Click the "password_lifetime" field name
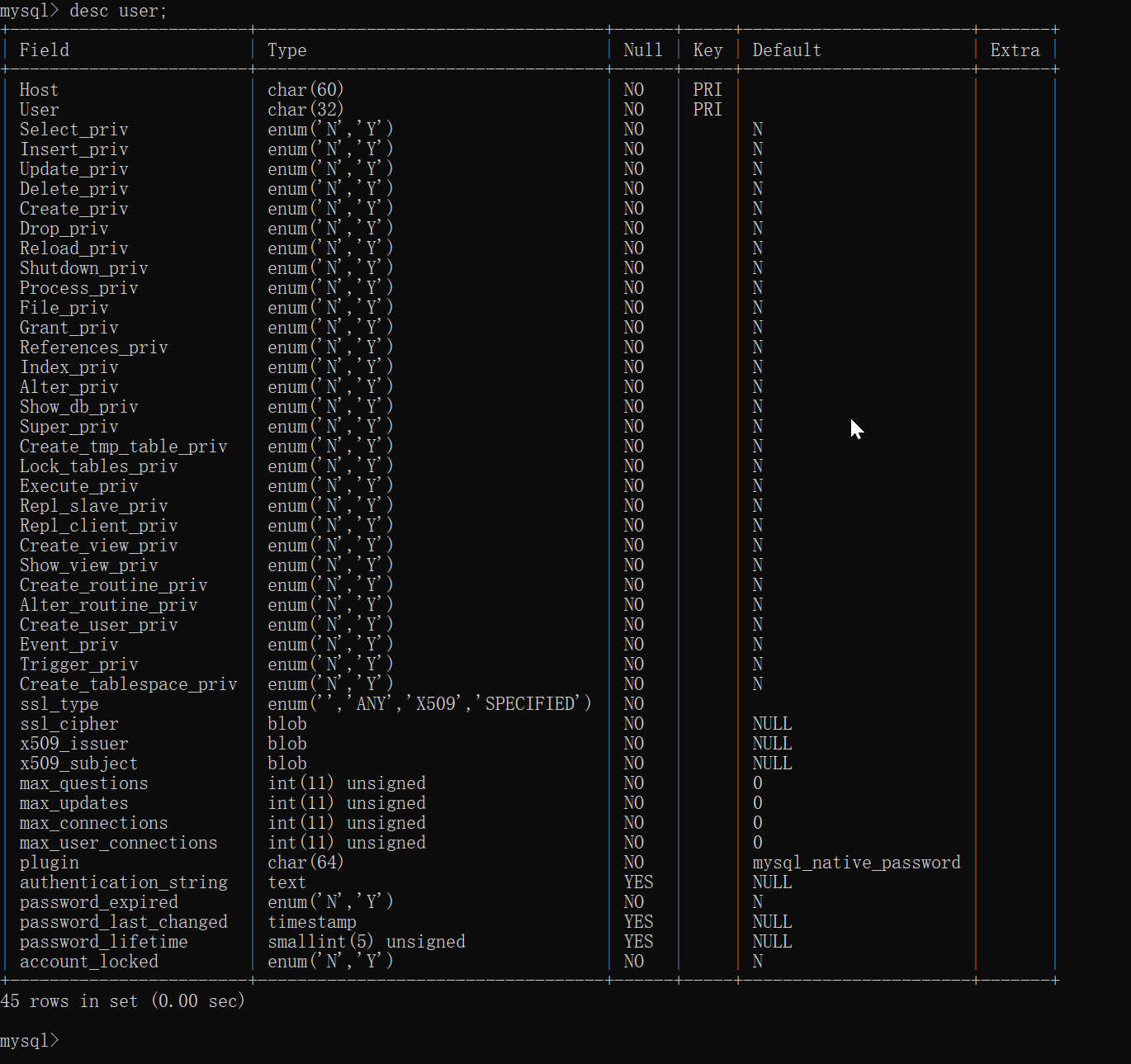Image resolution: width=1131 pixels, height=1064 pixels. point(104,942)
